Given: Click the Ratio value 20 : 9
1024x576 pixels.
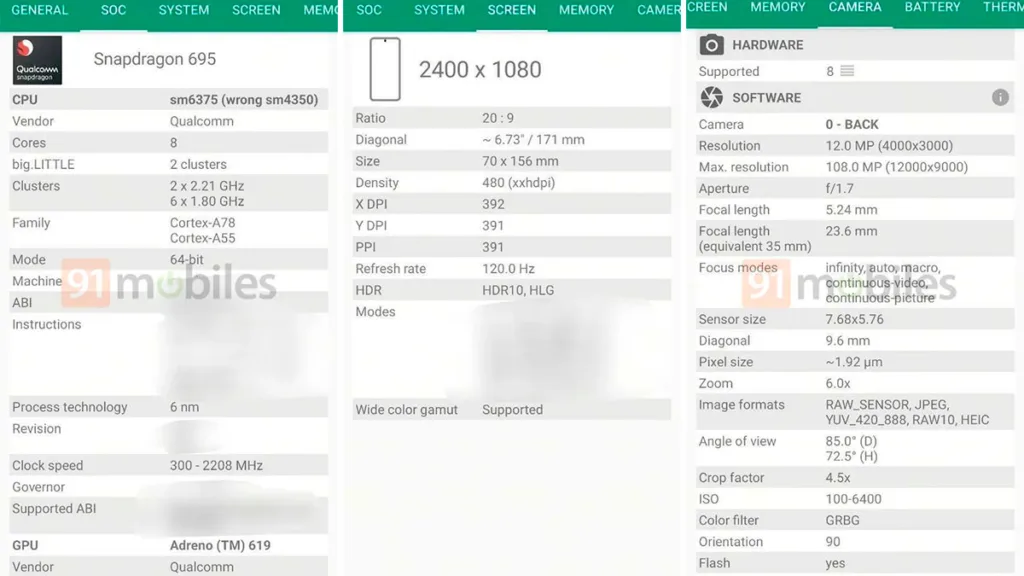Looking at the screenshot, I should coord(498,118).
